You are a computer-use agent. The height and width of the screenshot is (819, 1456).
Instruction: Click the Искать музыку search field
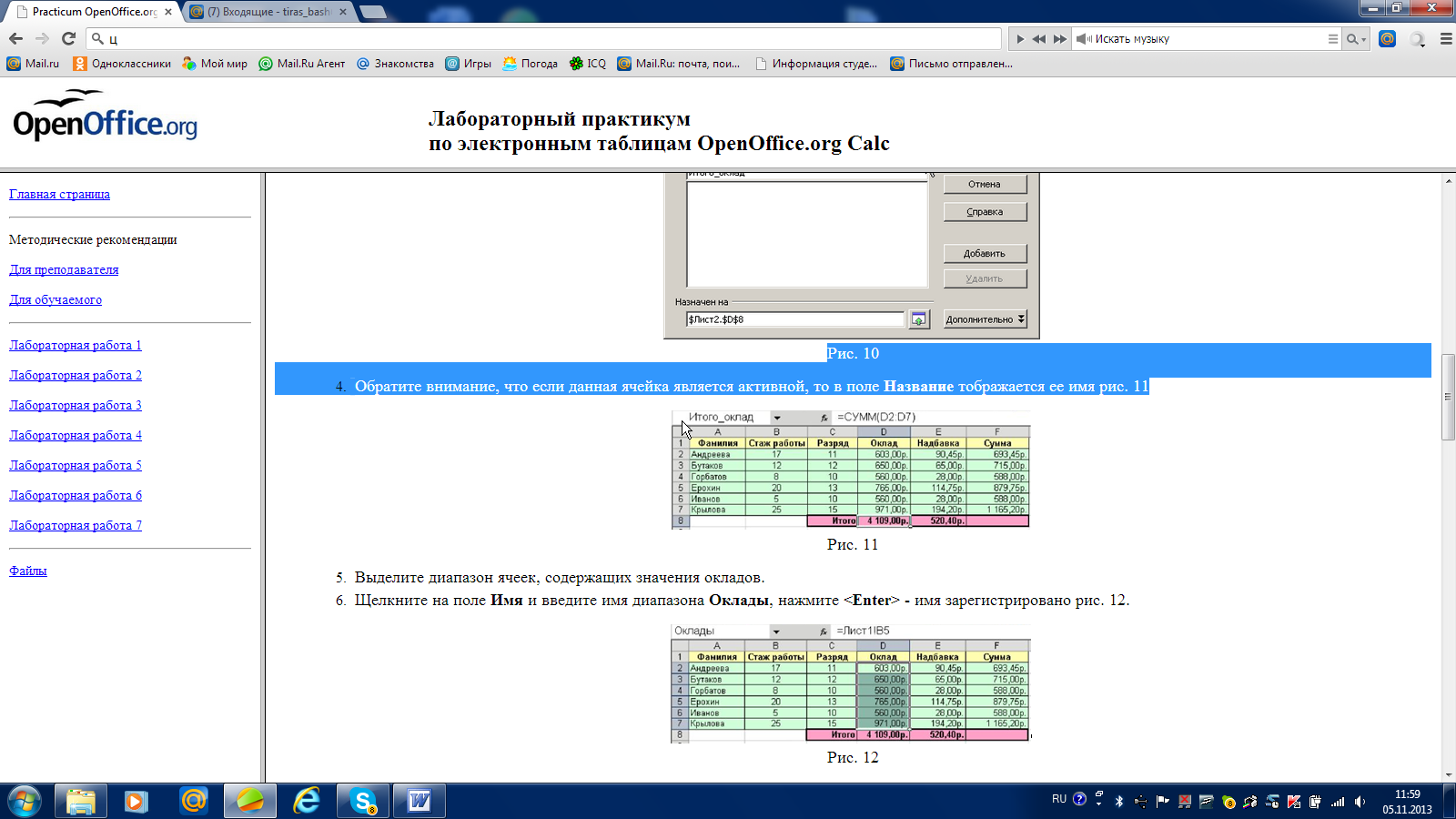1208,39
